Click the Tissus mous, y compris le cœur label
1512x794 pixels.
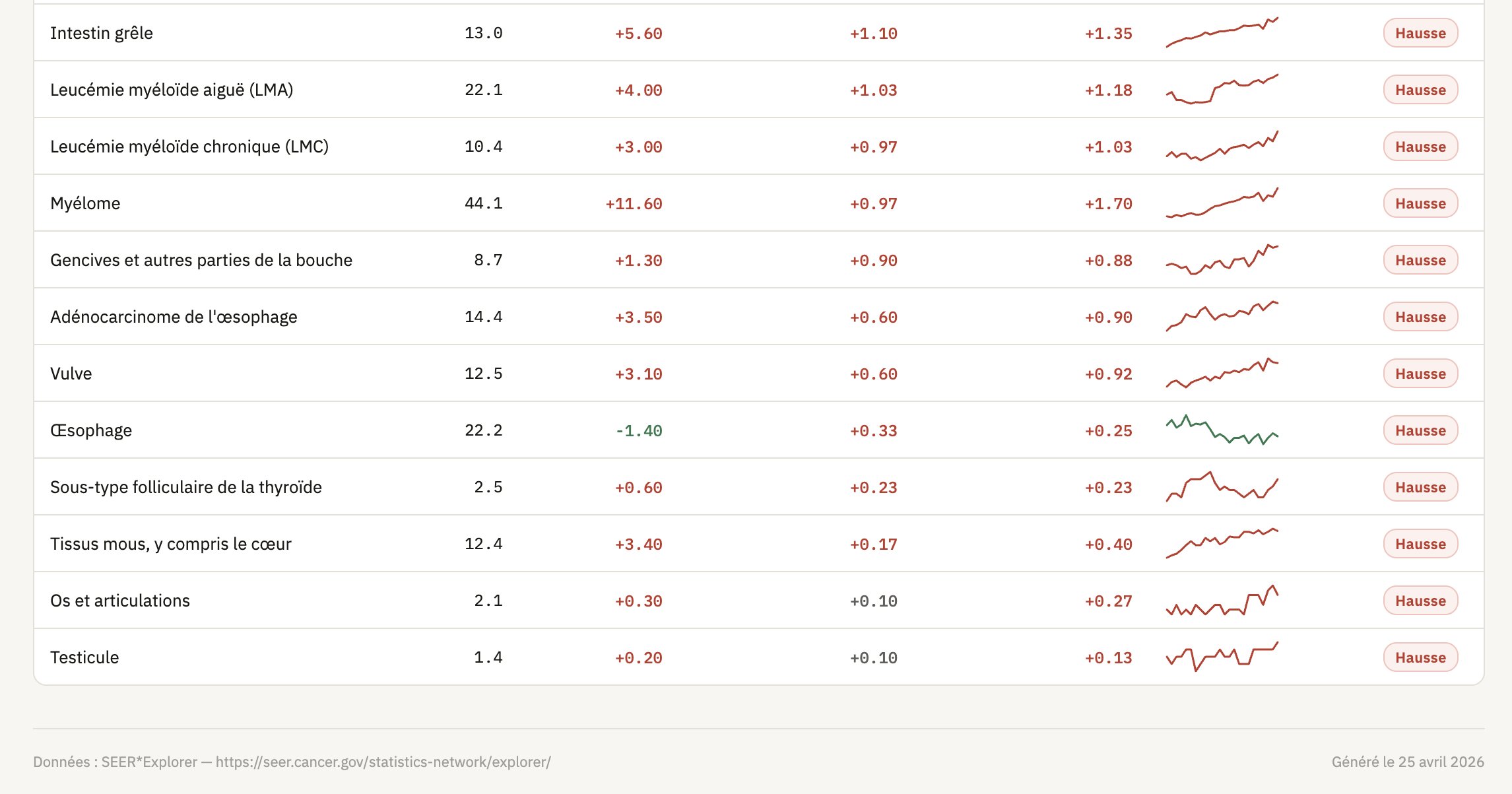coord(171,544)
